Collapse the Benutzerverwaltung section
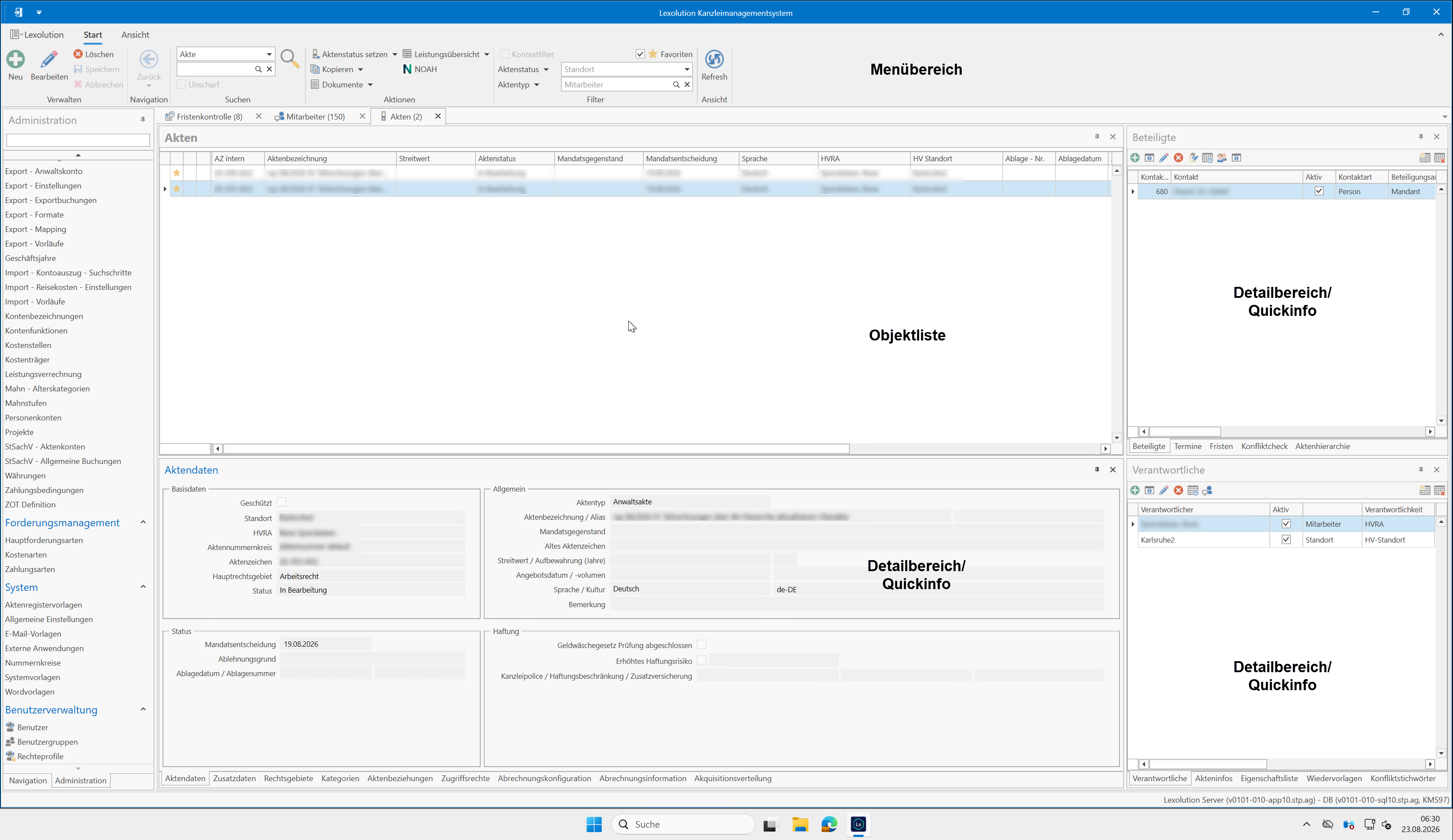This screenshot has height=840, width=1453. click(143, 709)
